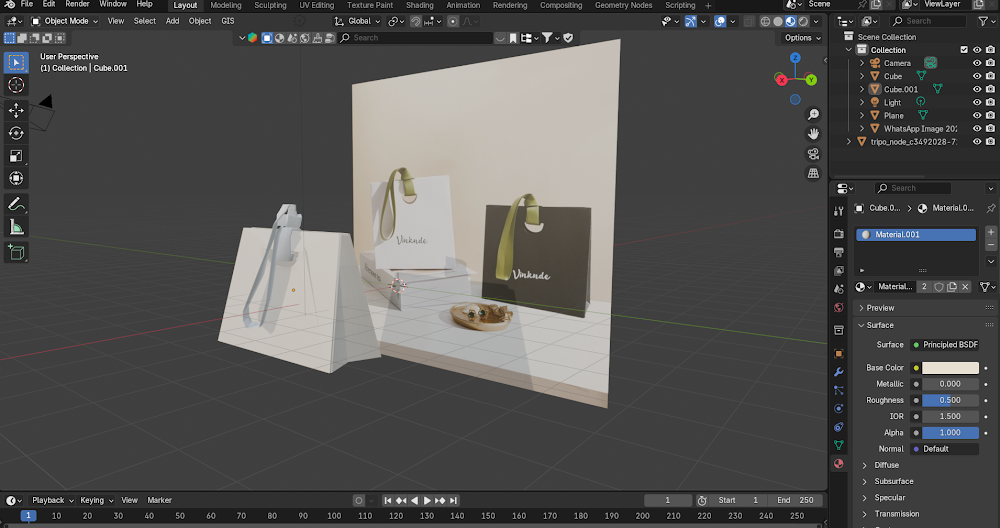Open the Object properties tab
Viewport: 1000px width, 528px height.
839,353
